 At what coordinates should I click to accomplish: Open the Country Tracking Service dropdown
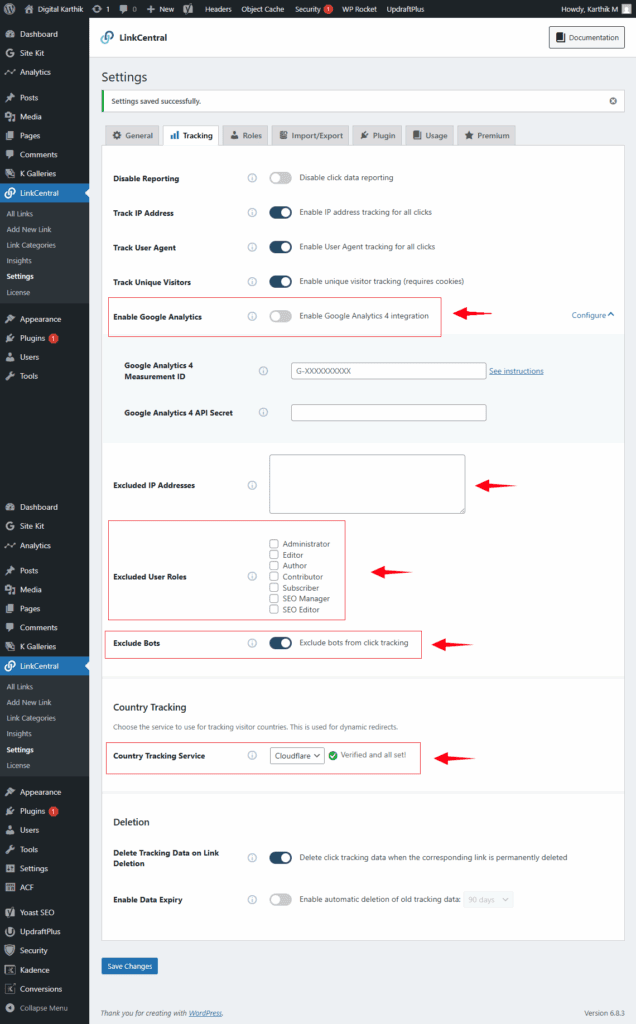[x=297, y=756]
